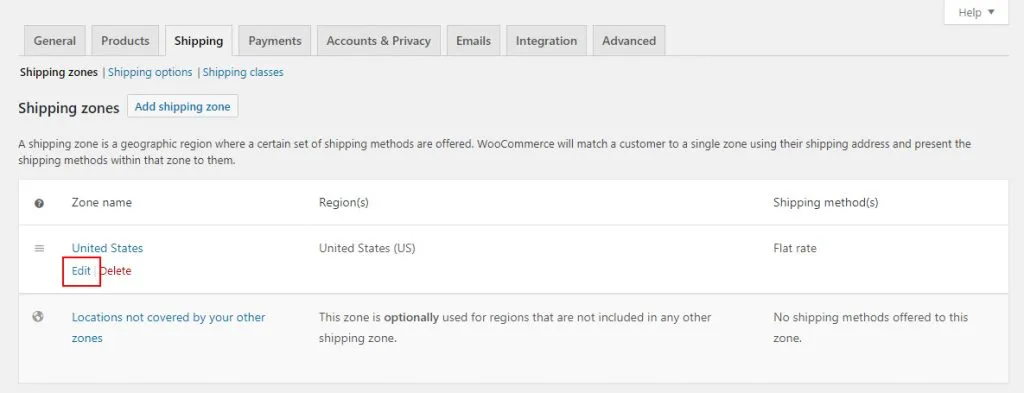Click the help question mark icon in table header
This screenshot has width=1024, height=393.
click(x=39, y=203)
